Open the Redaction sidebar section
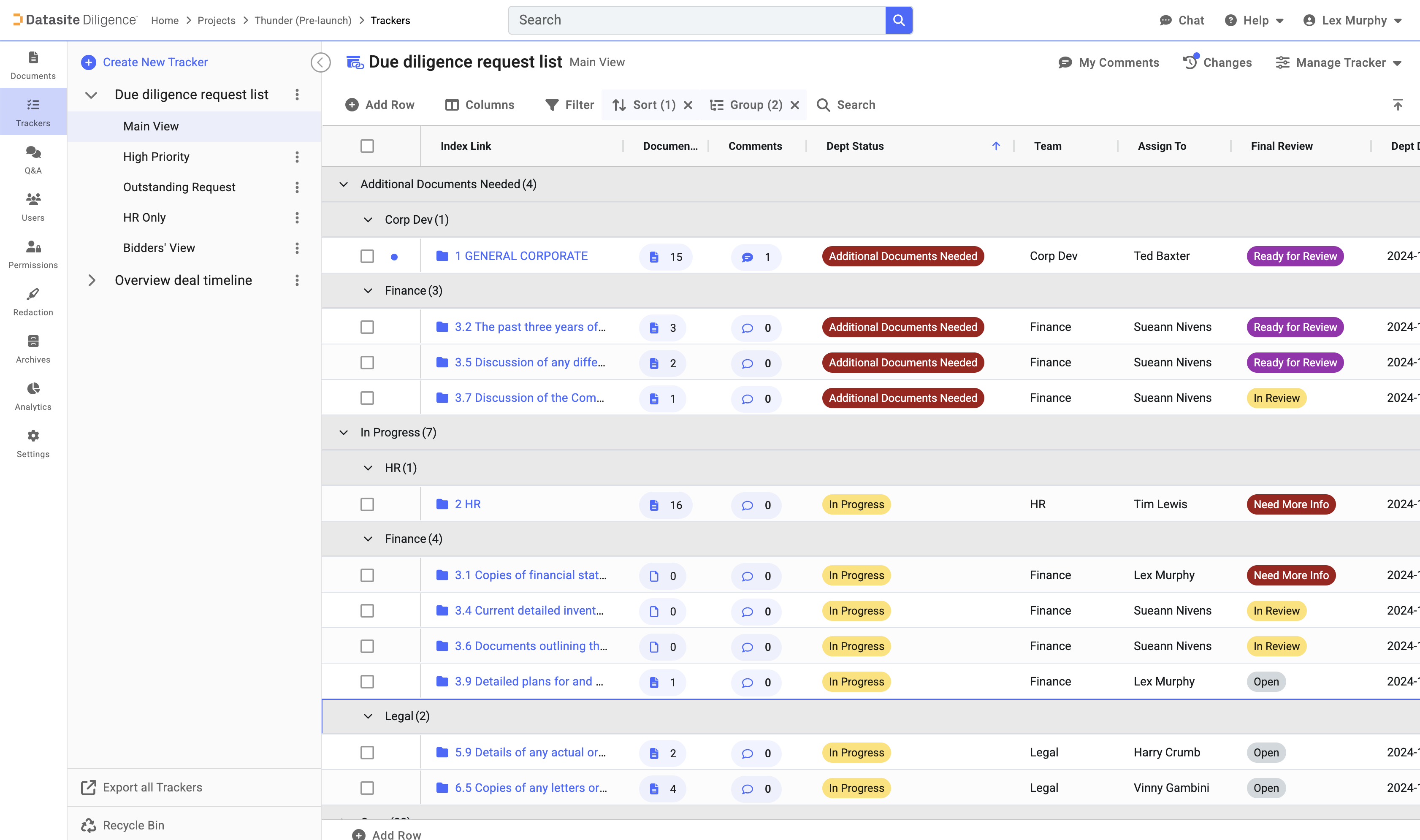1420x840 pixels. [33, 302]
